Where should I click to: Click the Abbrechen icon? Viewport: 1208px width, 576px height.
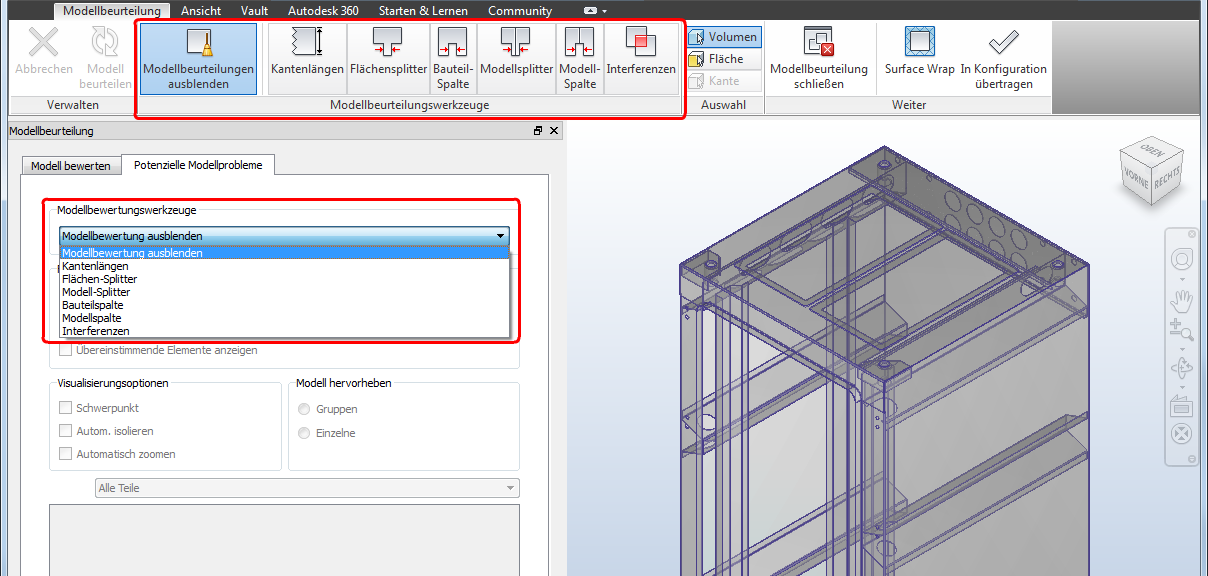pos(44,42)
